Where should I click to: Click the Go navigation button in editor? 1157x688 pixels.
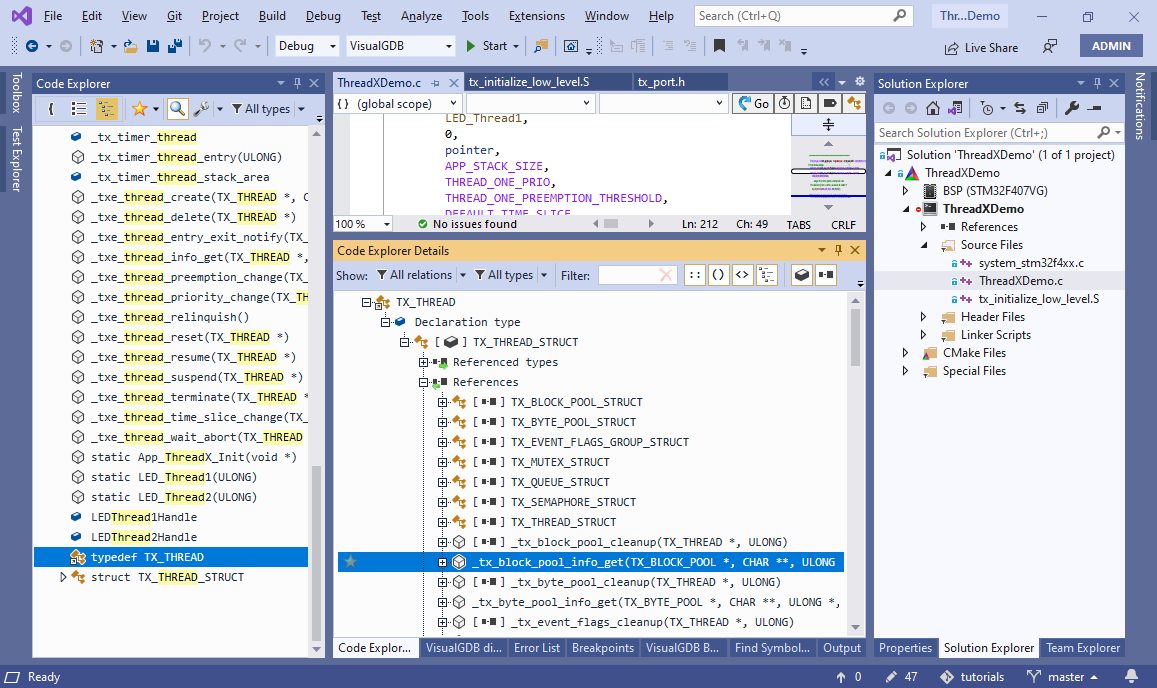(x=752, y=103)
